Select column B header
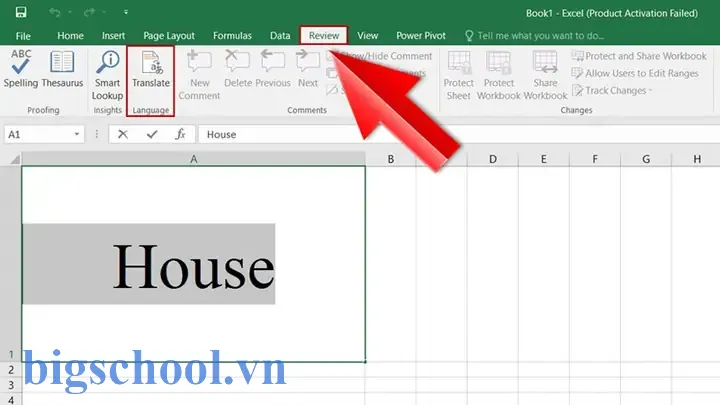720x405 pixels. click(391, 159)
